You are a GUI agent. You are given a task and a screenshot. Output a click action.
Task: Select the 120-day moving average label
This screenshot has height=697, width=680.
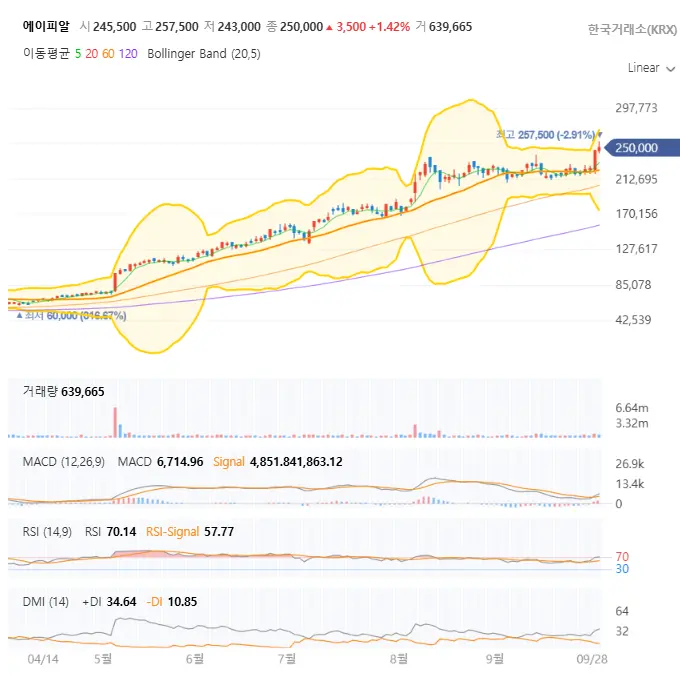128,54
